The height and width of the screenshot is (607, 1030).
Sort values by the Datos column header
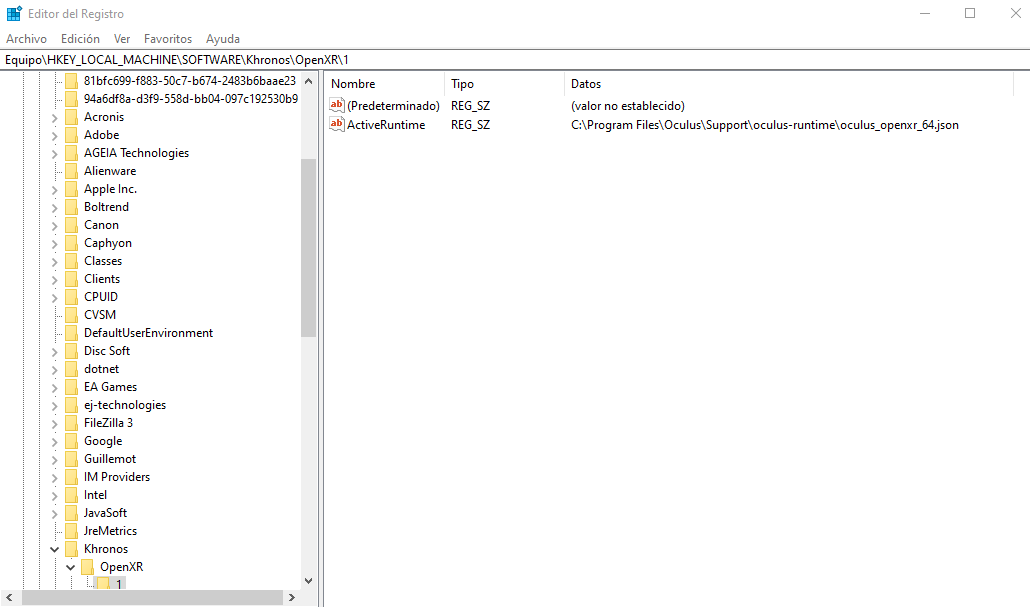[788, 83]
